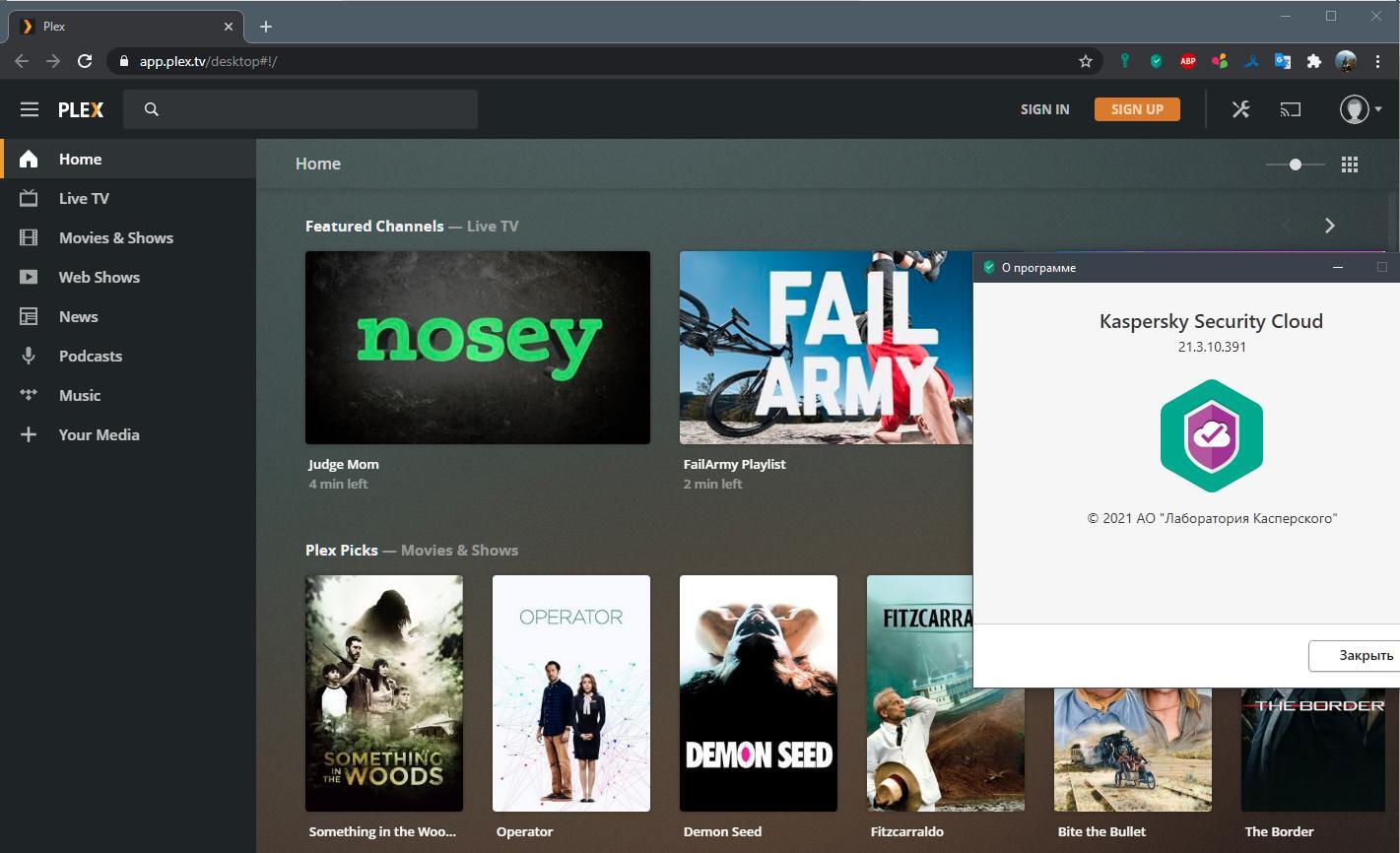Open Web Shows section
The width and height of the screenshot is (1400, 853).
[128, 277]
